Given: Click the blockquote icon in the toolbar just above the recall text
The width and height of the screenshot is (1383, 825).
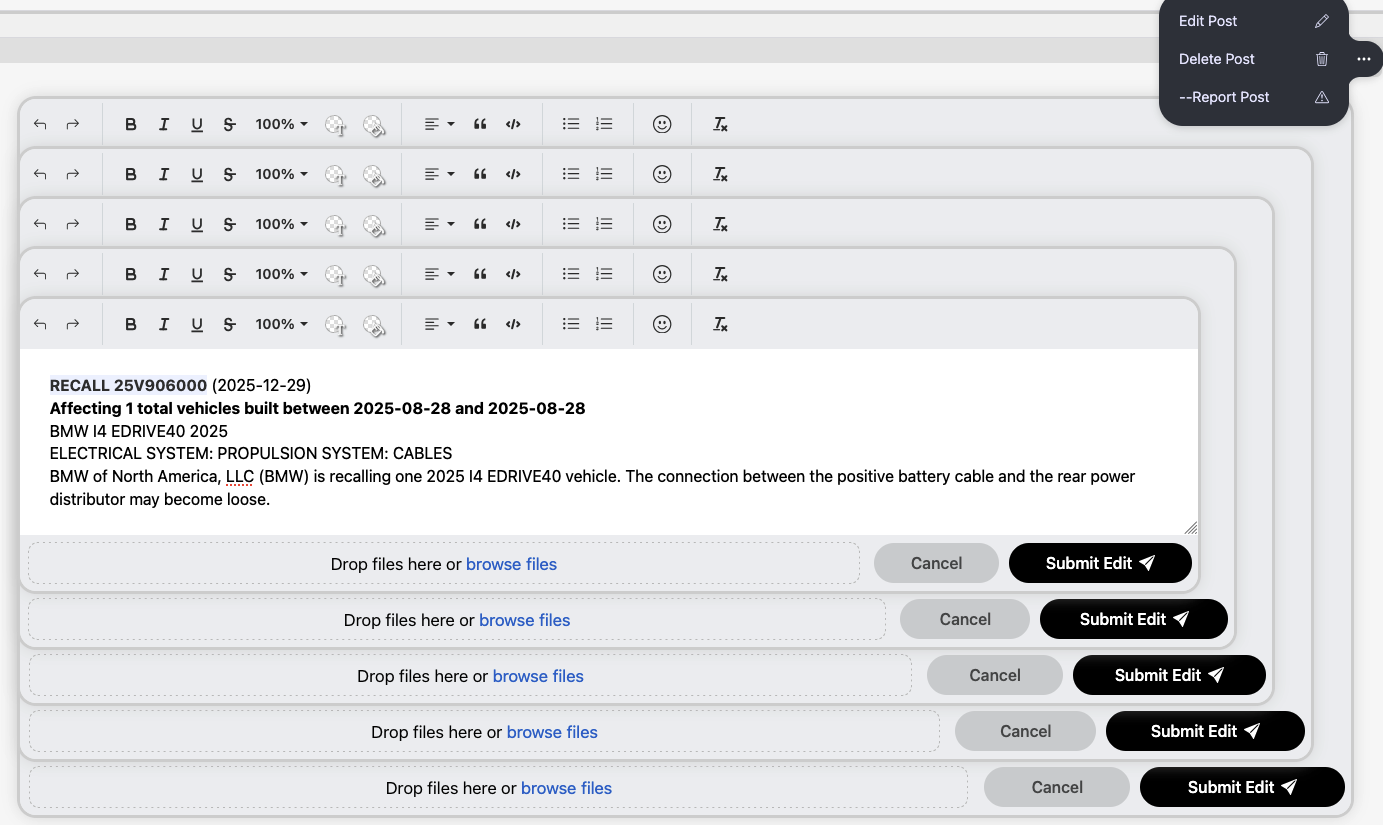Looking at the screenshot, I should (x=480, y=324).
